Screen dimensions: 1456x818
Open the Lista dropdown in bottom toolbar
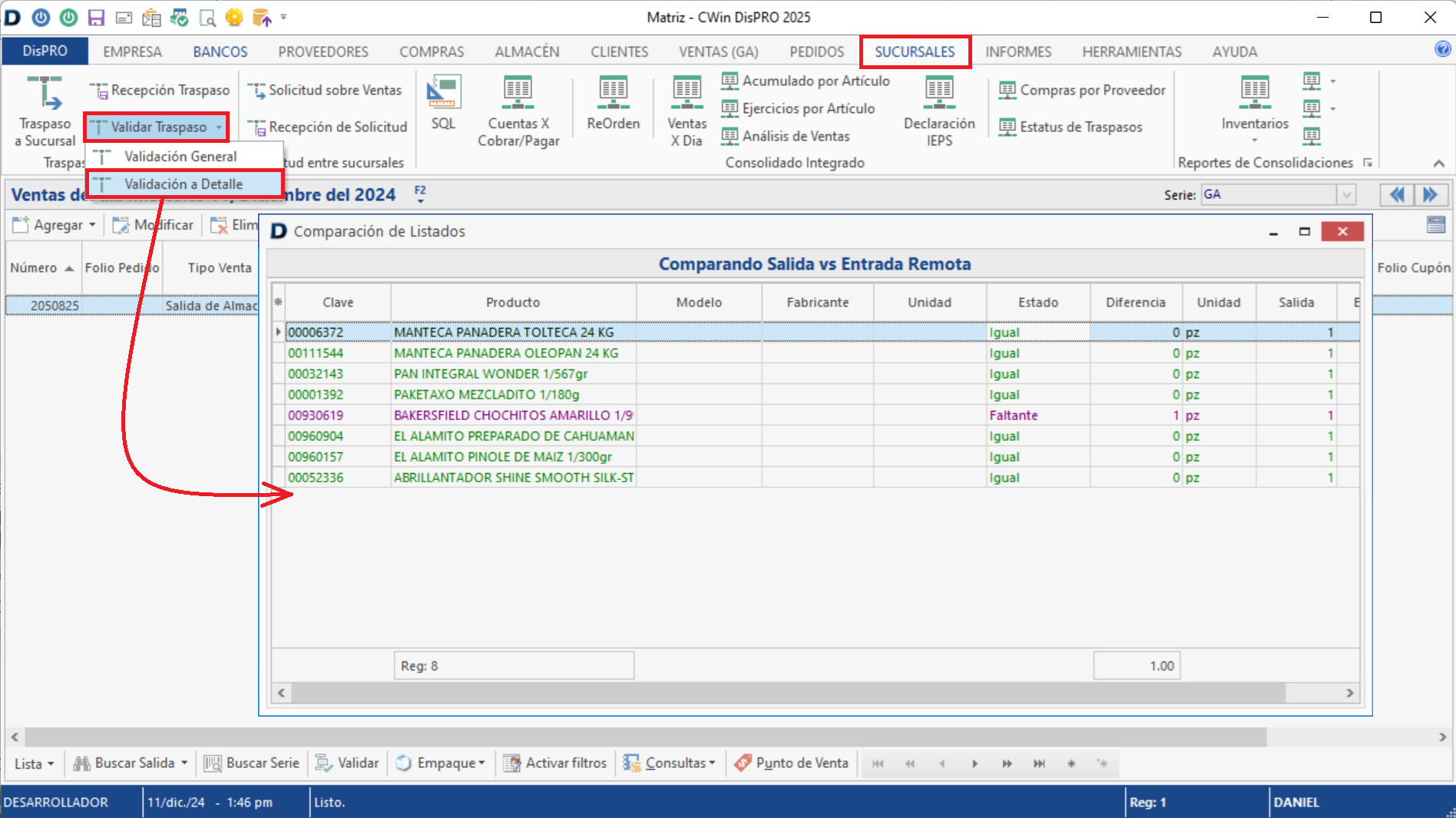(35, 763)
